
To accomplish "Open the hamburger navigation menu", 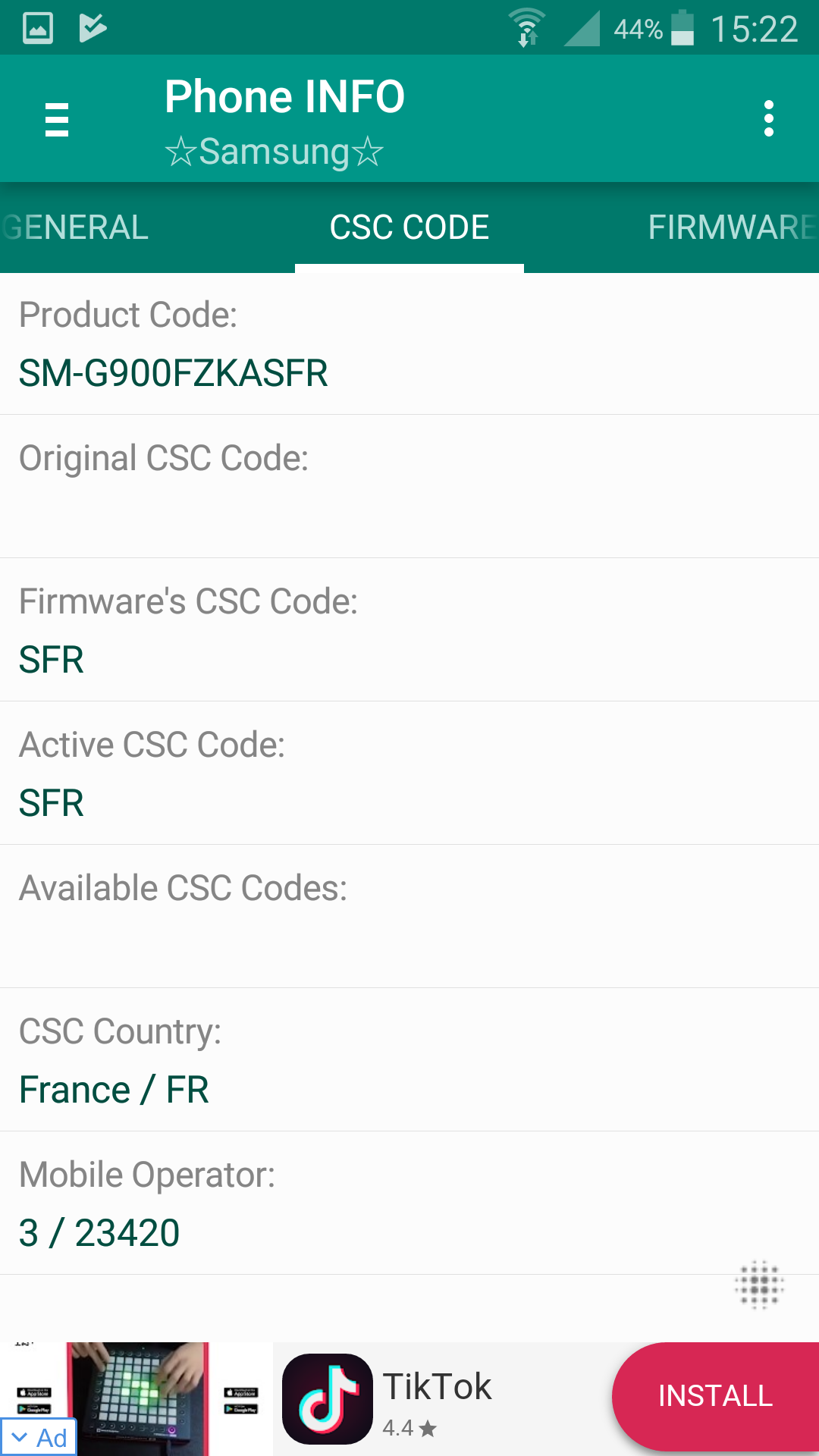I will (x=57, y=120).
